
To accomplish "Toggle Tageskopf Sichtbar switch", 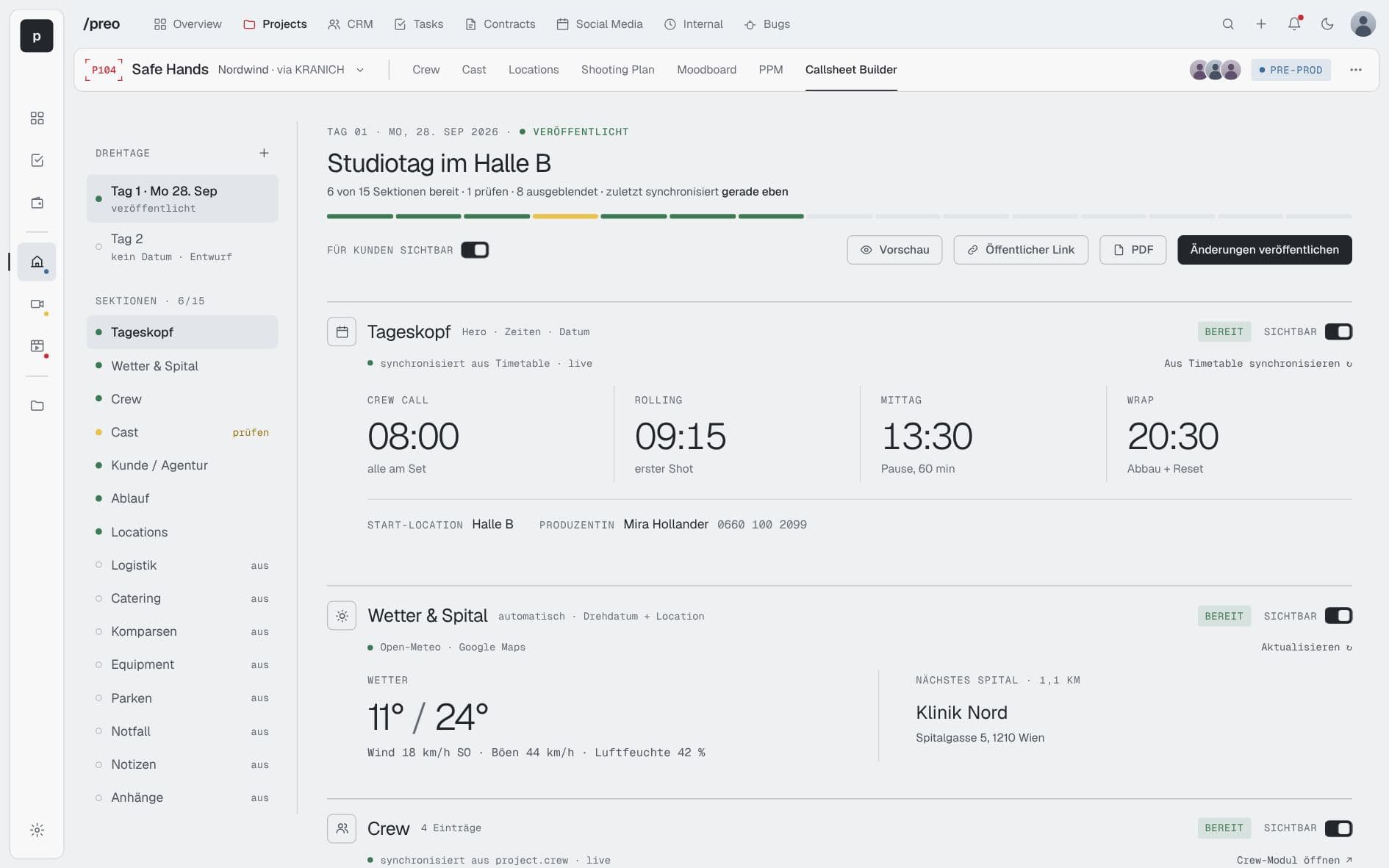I will [x=1338, y=332].
